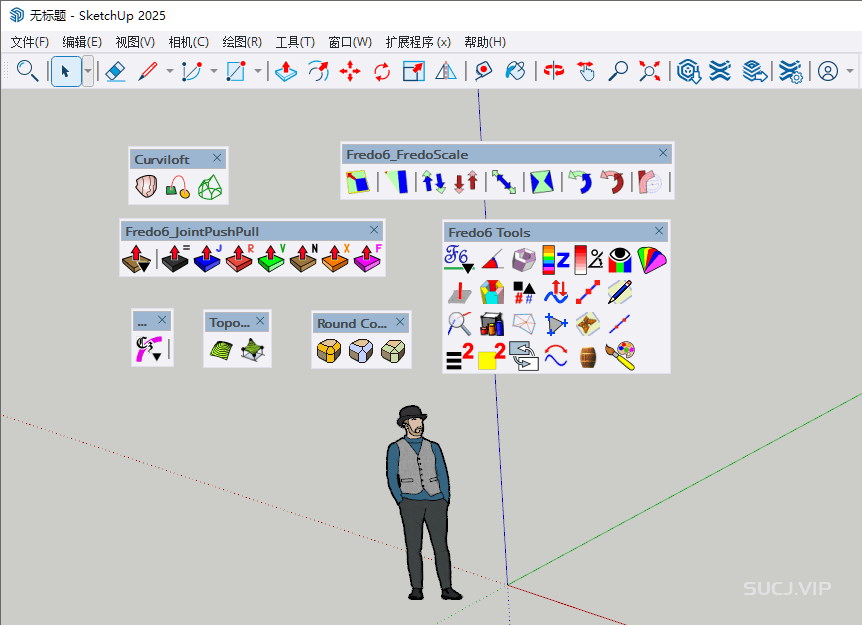Screen dimensions: 862x625
Task: Select Follow Push Pull F magenta icon
Action: click(x=367, y=258)
